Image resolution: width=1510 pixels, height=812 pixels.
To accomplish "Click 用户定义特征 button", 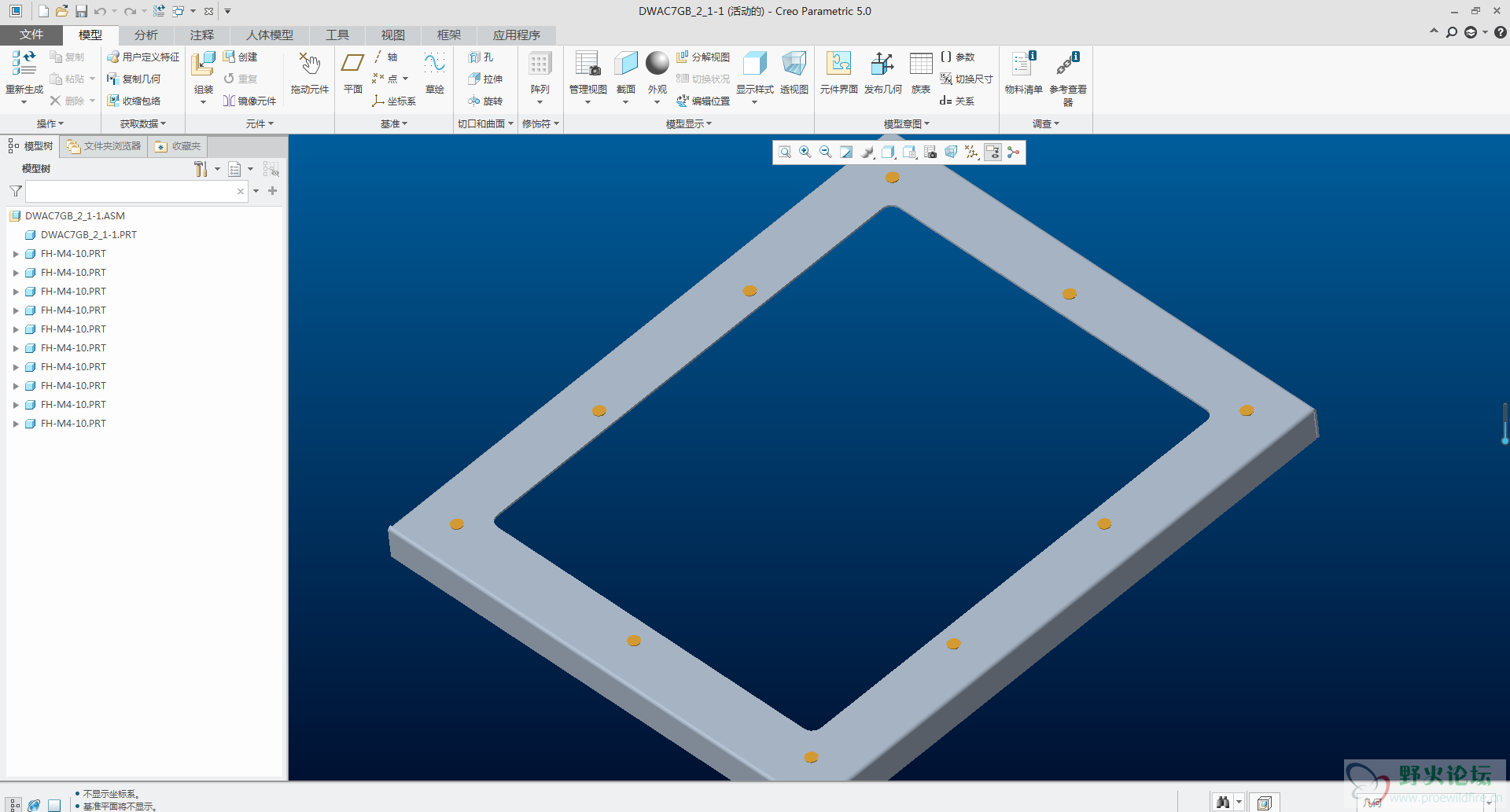I will coord(143,57).
